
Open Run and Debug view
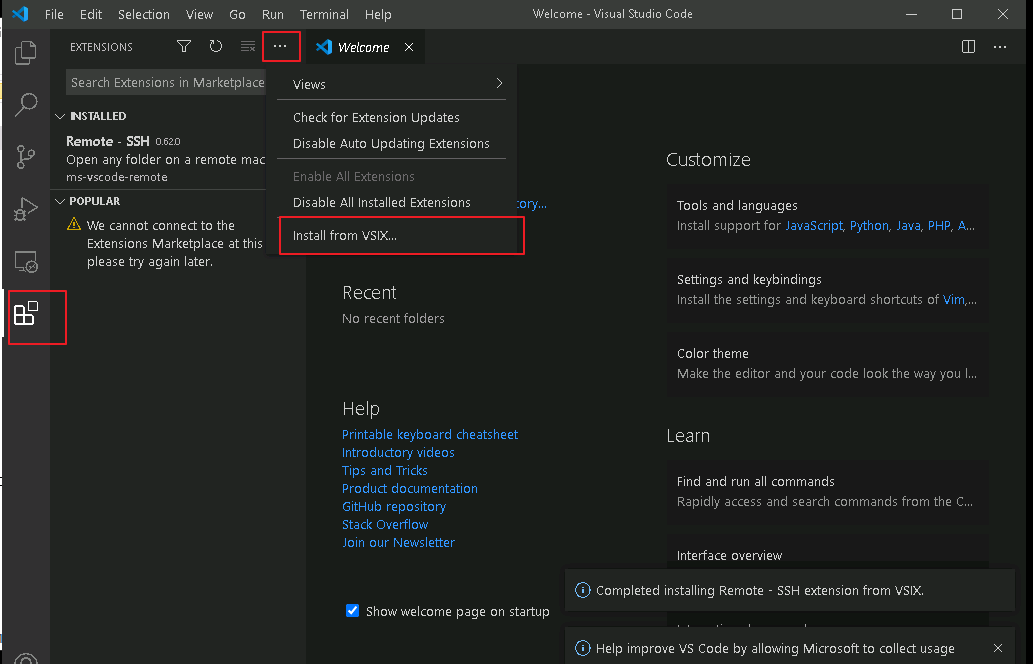[26, 209]
